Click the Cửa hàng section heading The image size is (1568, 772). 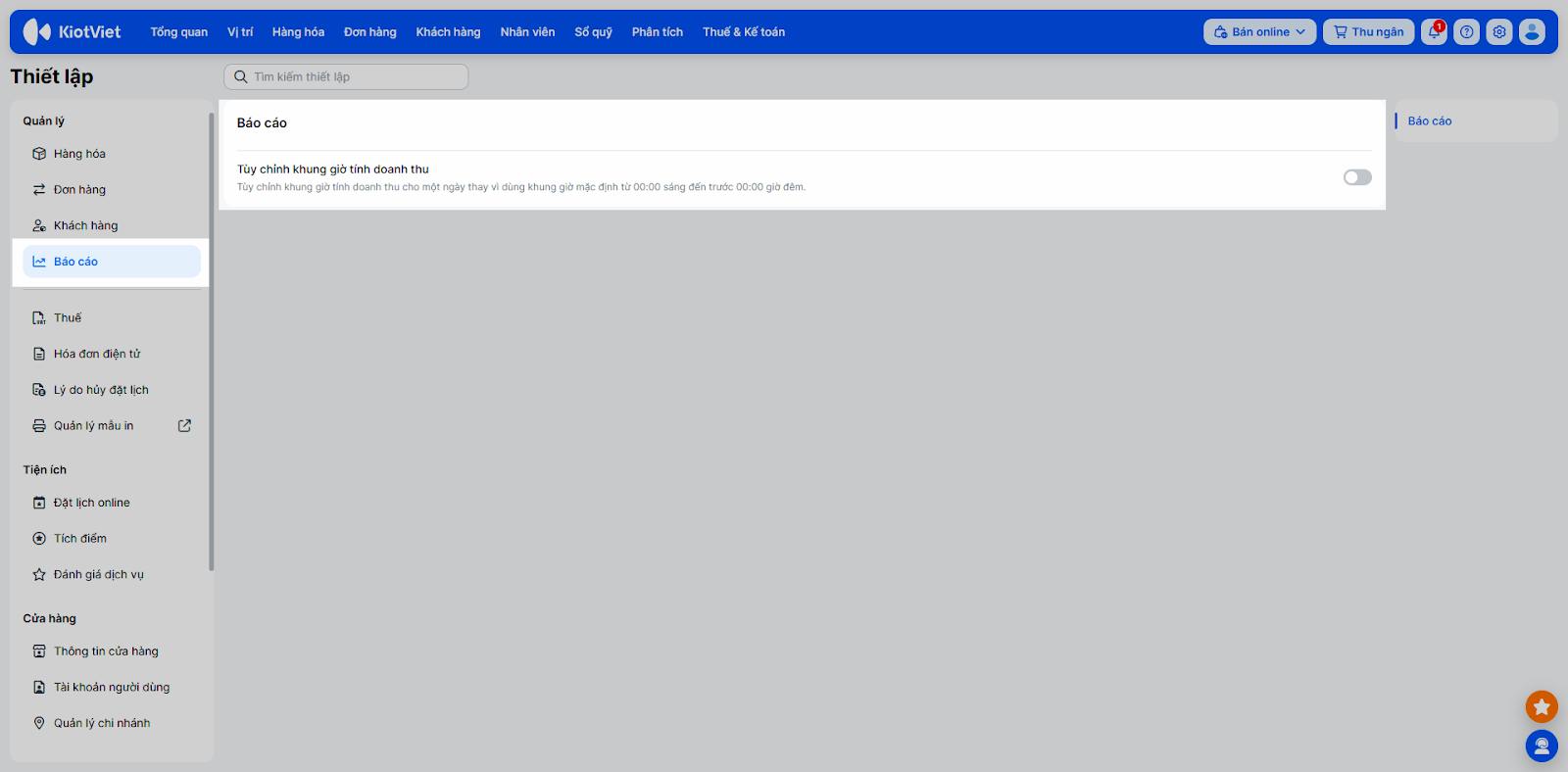click(49, 619)
